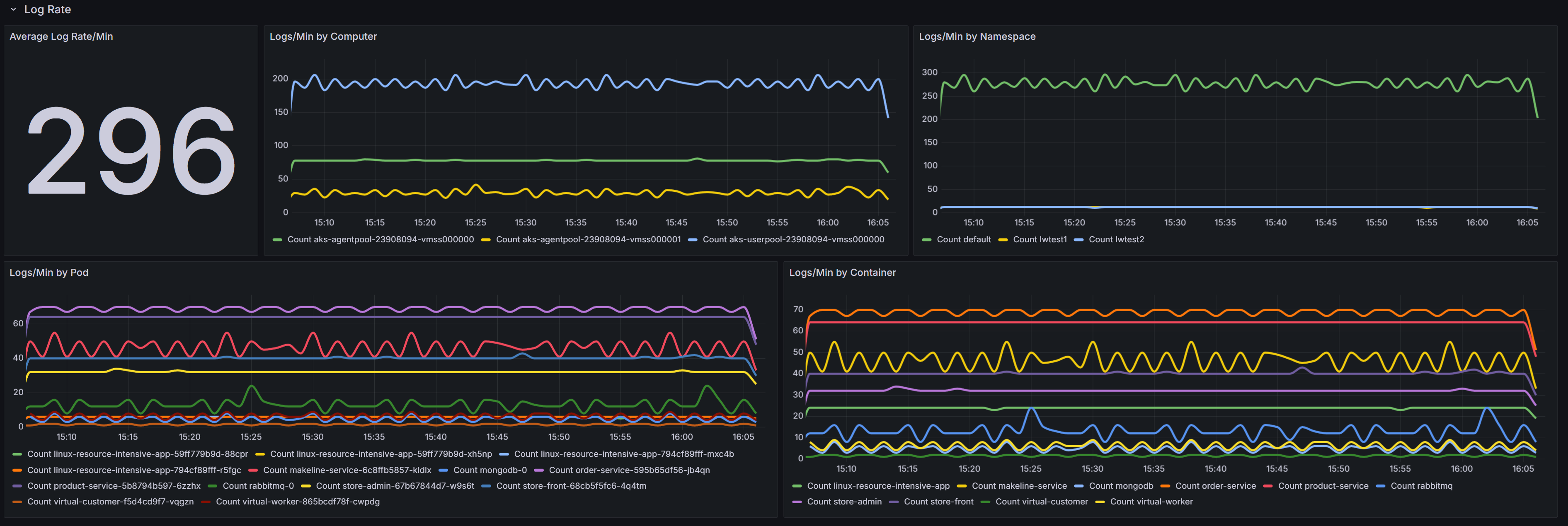The height and width of the screenshot is (526, 1568).
Task: Open the Logs/Min by Namespace panel title
Action: (977, 36)
